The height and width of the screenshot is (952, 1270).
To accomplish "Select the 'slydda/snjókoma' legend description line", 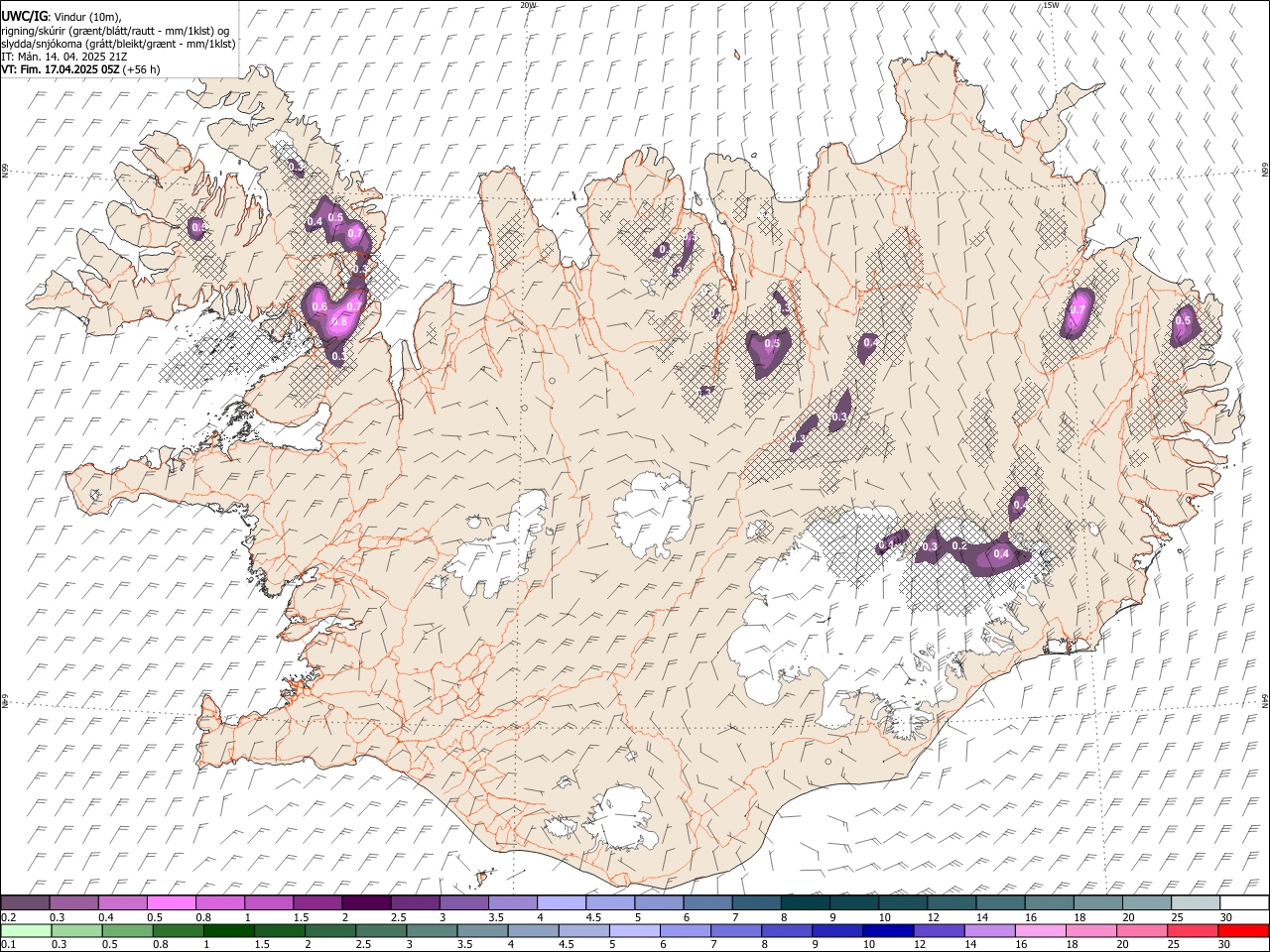I will pos(119,44).
